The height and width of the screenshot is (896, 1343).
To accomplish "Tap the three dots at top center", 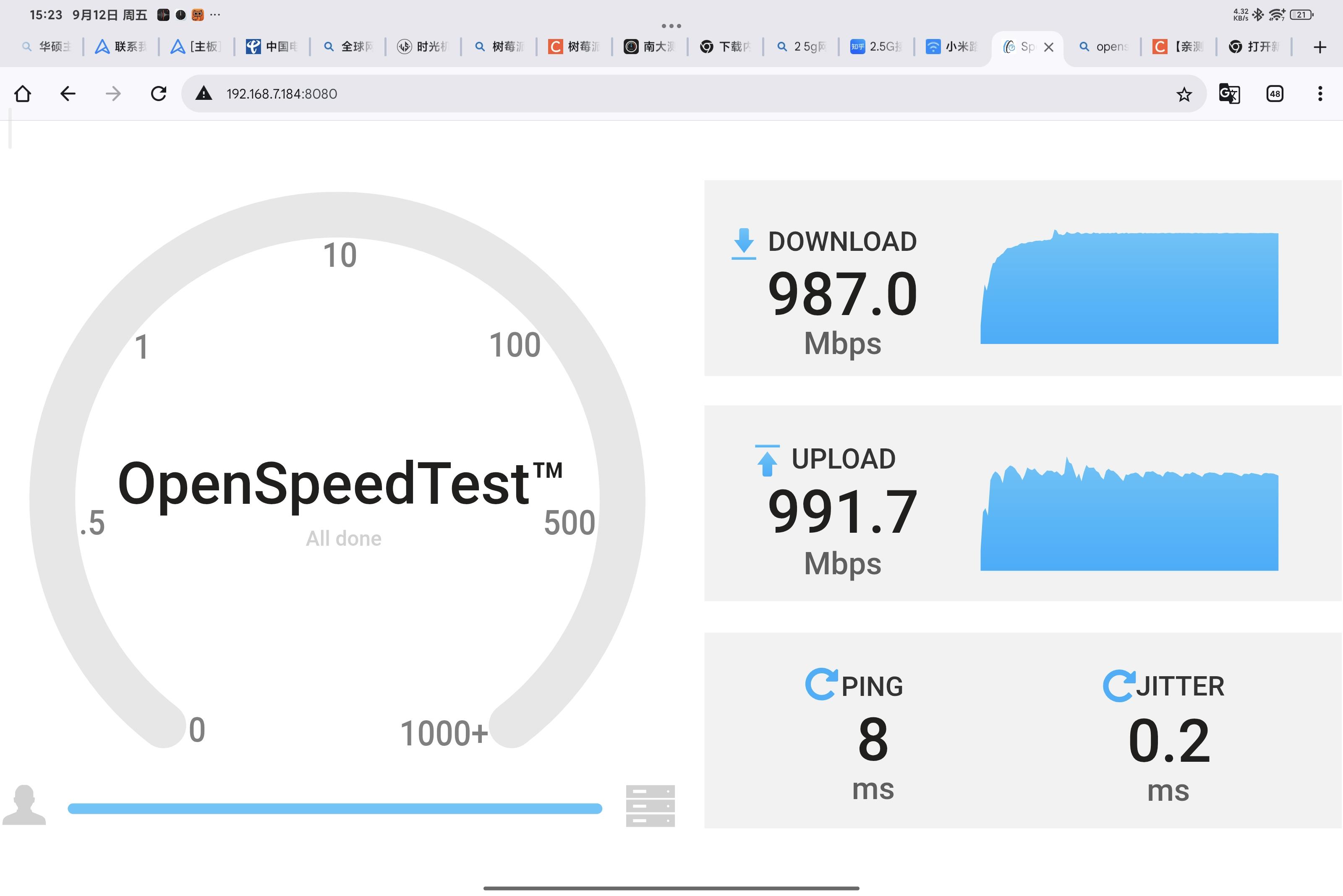I will [671, 26].
